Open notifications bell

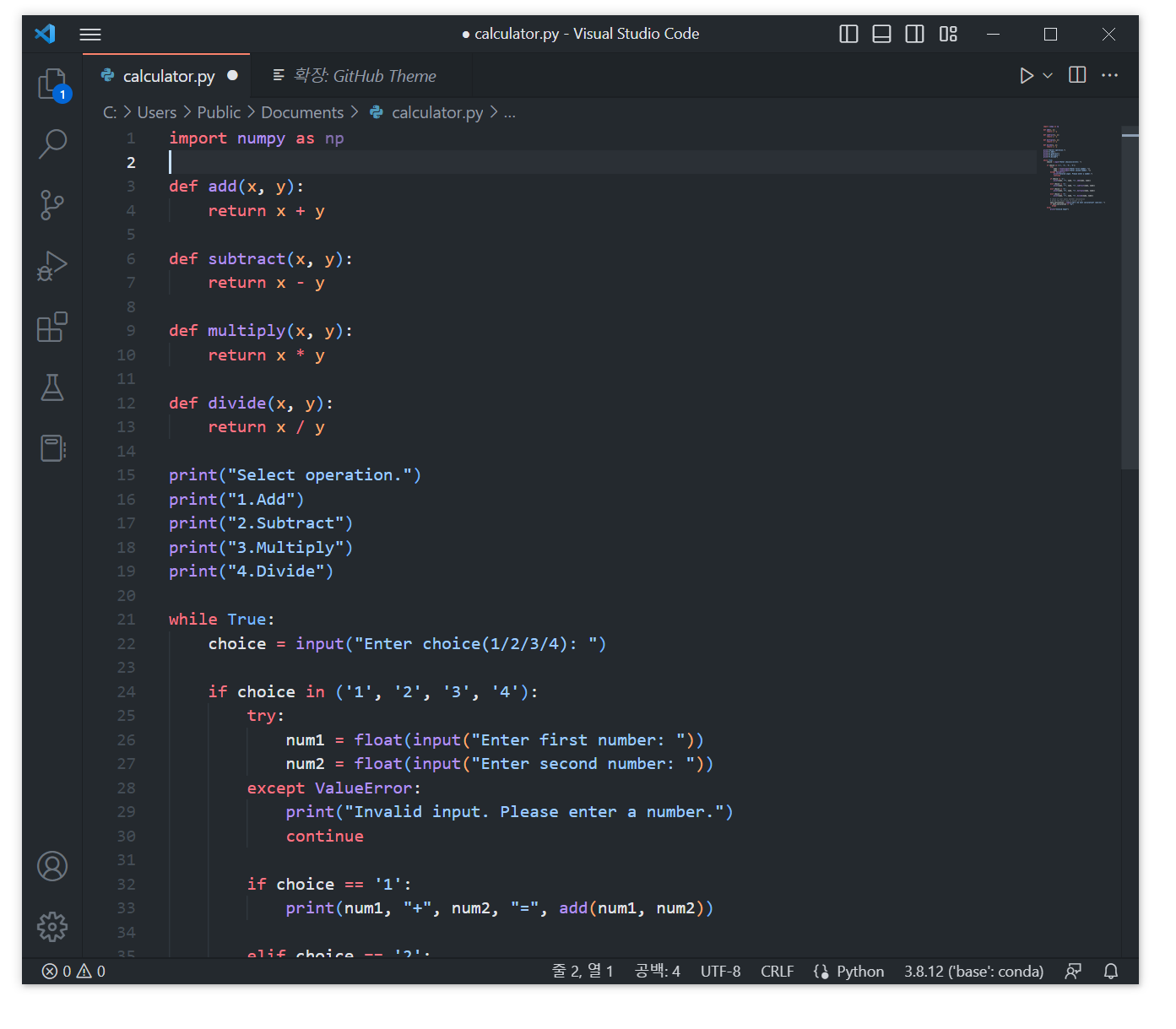coord(1111,972)
